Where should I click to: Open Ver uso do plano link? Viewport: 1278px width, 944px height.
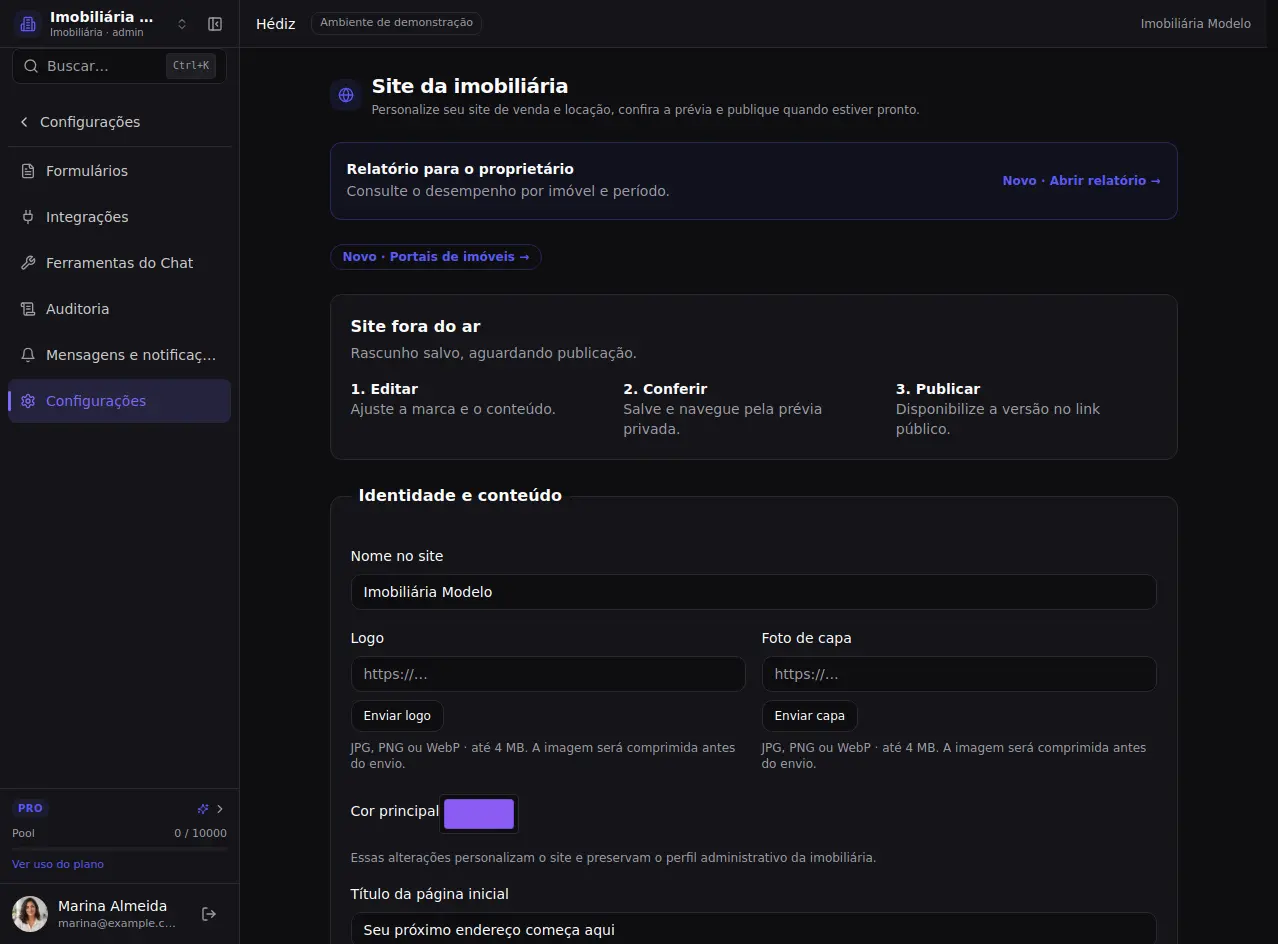58,864
